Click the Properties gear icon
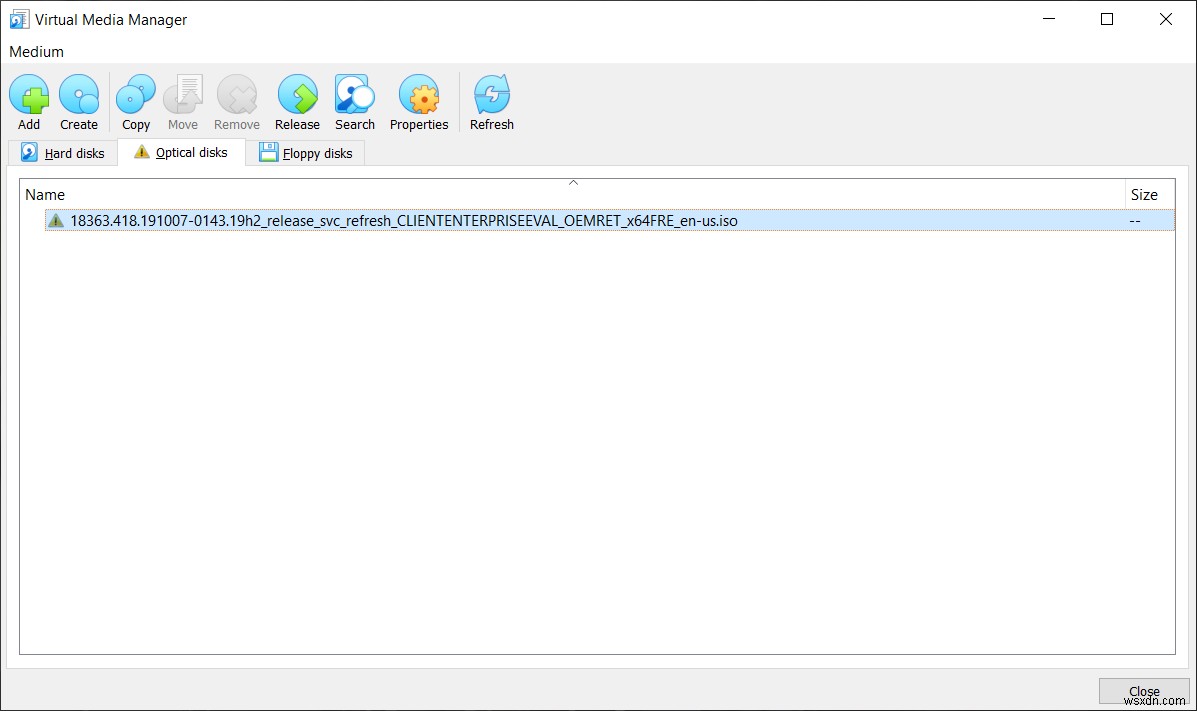Screen dimensions: 1197x711 (418, 94)
